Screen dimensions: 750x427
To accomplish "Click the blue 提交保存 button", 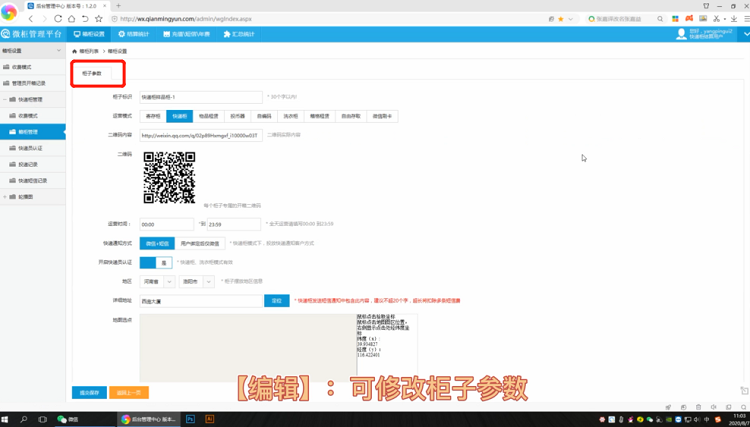I will tap(89, 393).
